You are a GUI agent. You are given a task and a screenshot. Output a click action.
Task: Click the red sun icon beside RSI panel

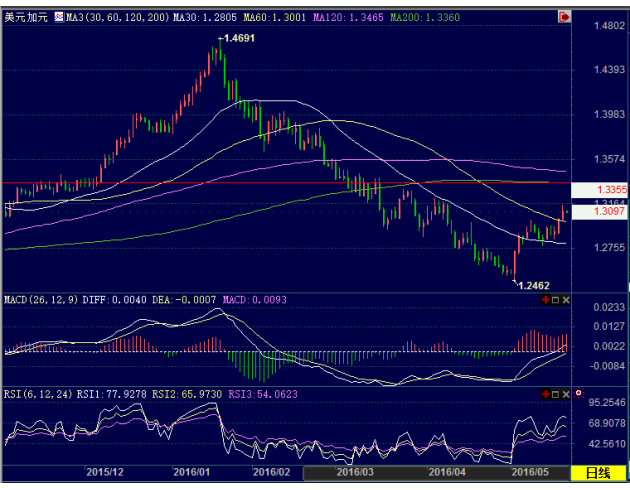coord(578,393)
